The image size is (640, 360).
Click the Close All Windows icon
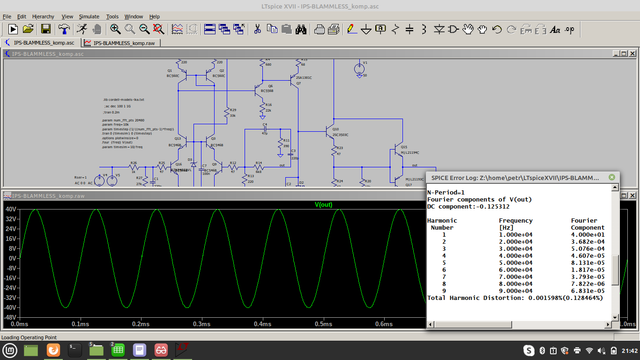tap(239, 29)
